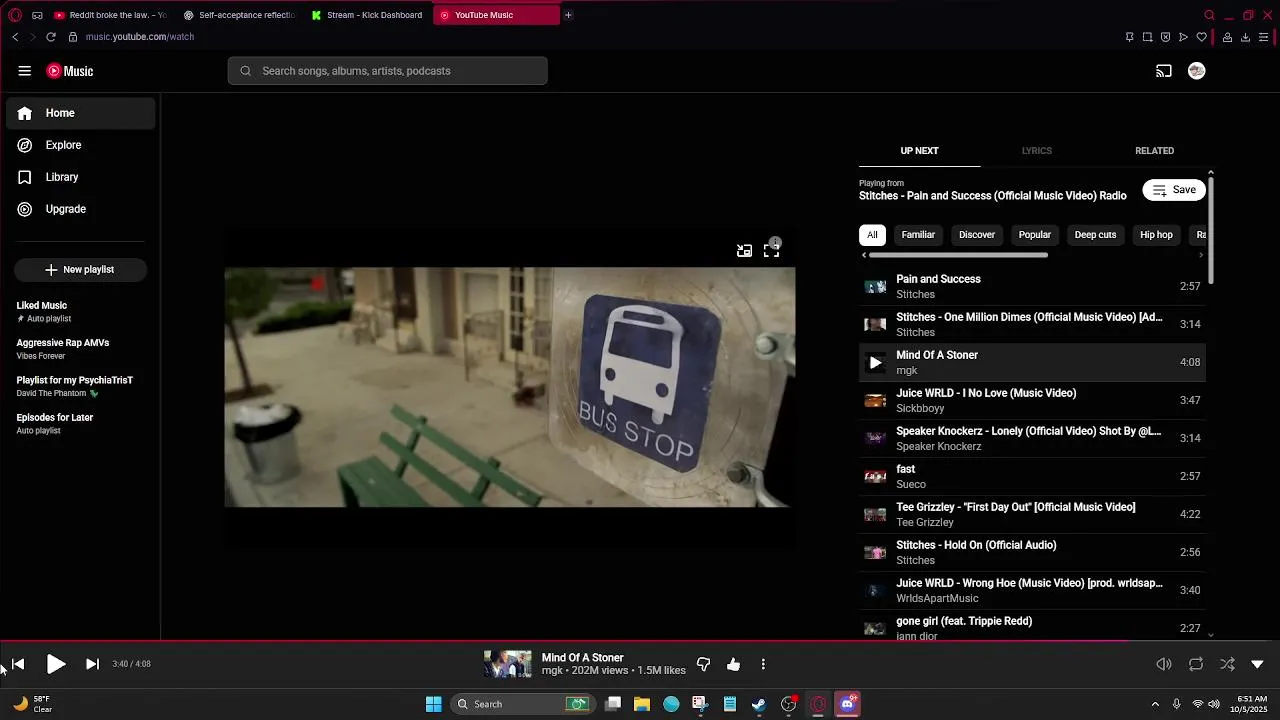Open the YouTube Music guide hamburger menu
Viewport: 1280px width, 720px height.
point(24,71)
